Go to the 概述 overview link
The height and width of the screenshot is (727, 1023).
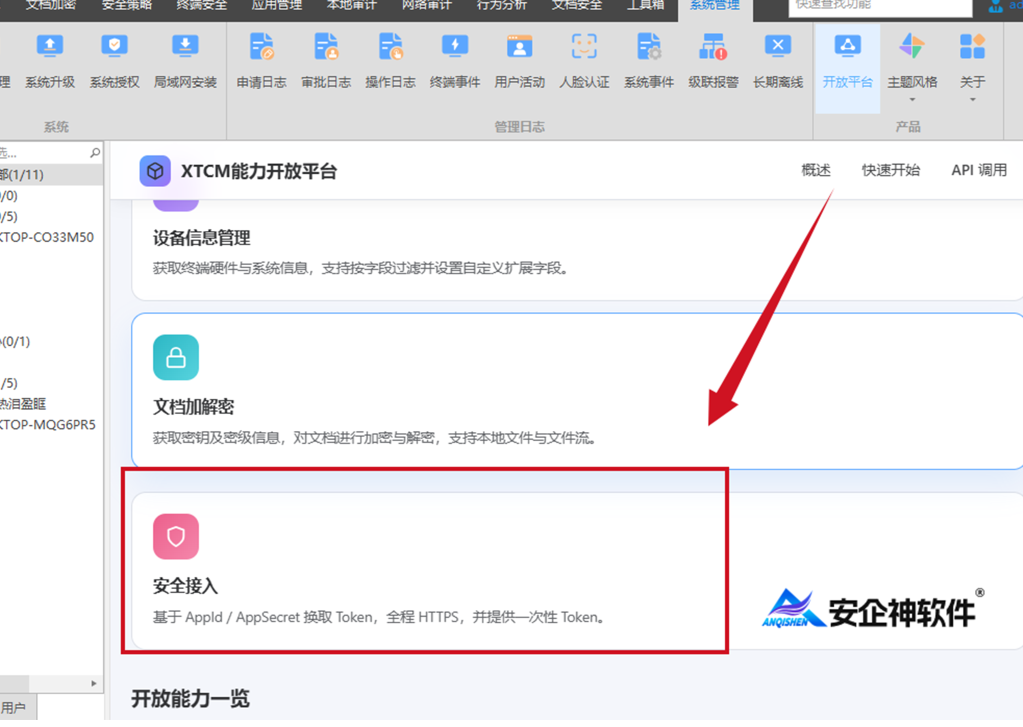pos(816,170)
